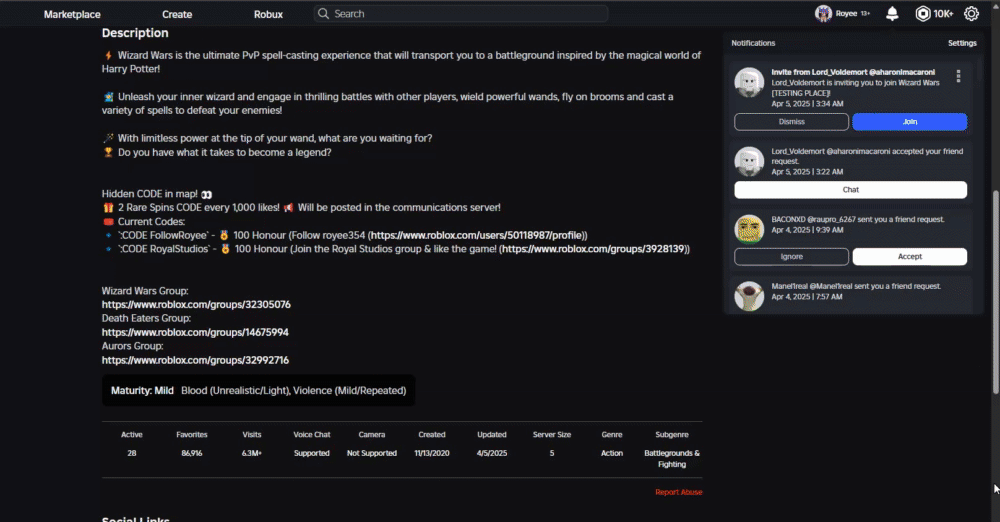Image resolution: width=1000 pixels, height=522 pixels.
Task: Open the settings gear icon
Action: point(971,13)
